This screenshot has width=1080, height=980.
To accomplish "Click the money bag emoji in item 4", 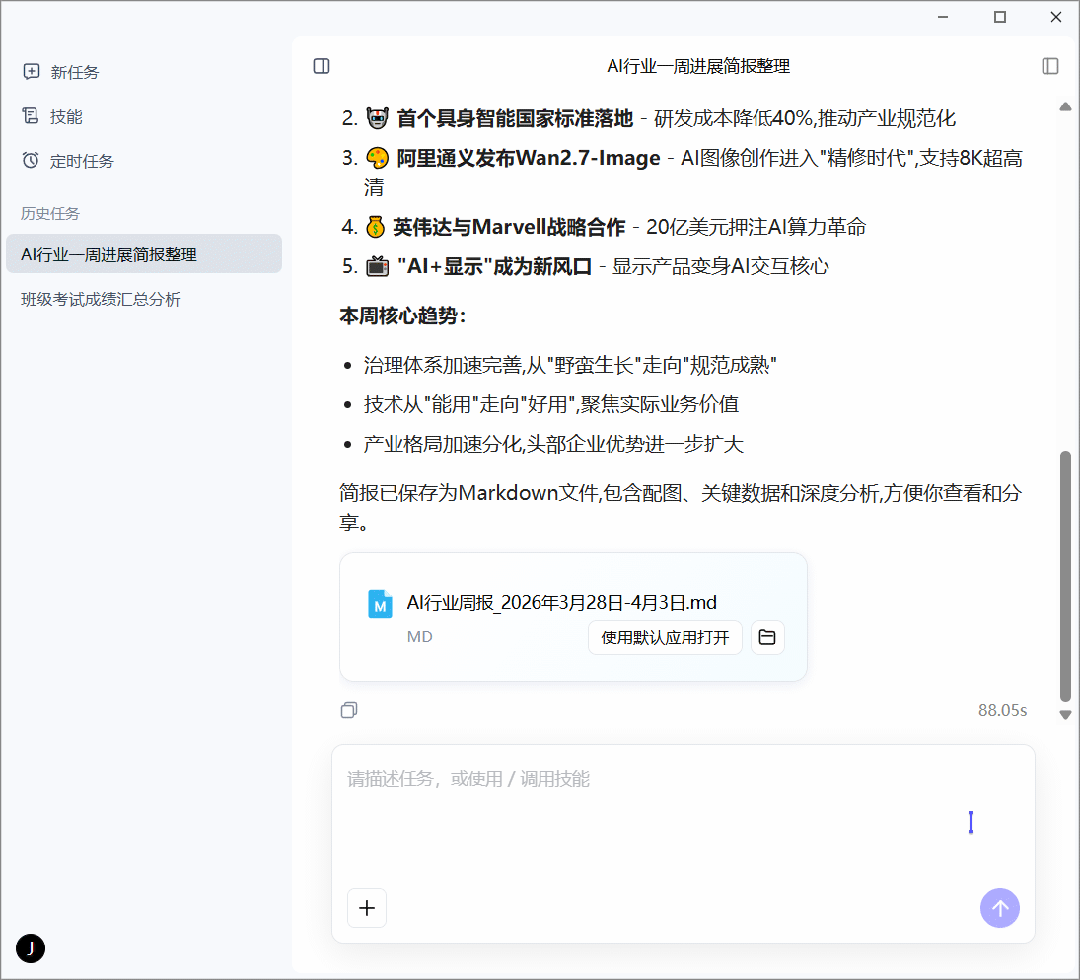I will point(375,227).
